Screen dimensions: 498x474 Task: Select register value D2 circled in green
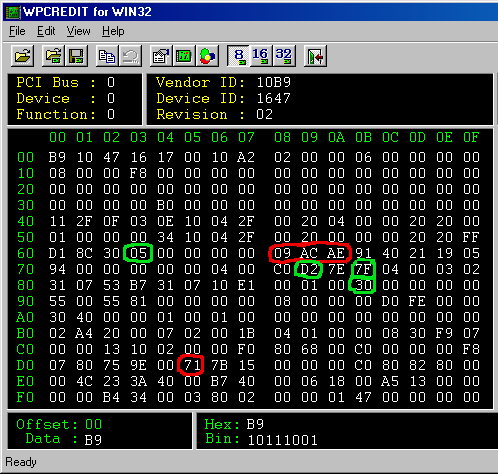tap(309, 269)
